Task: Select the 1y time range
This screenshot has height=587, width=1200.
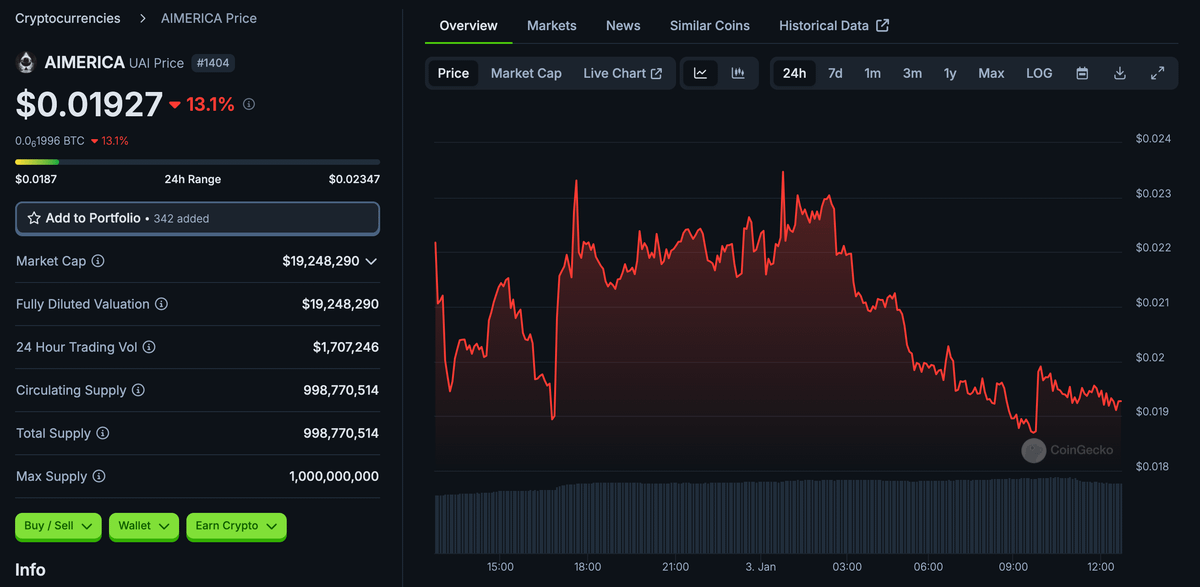Action: pos(950,73)
